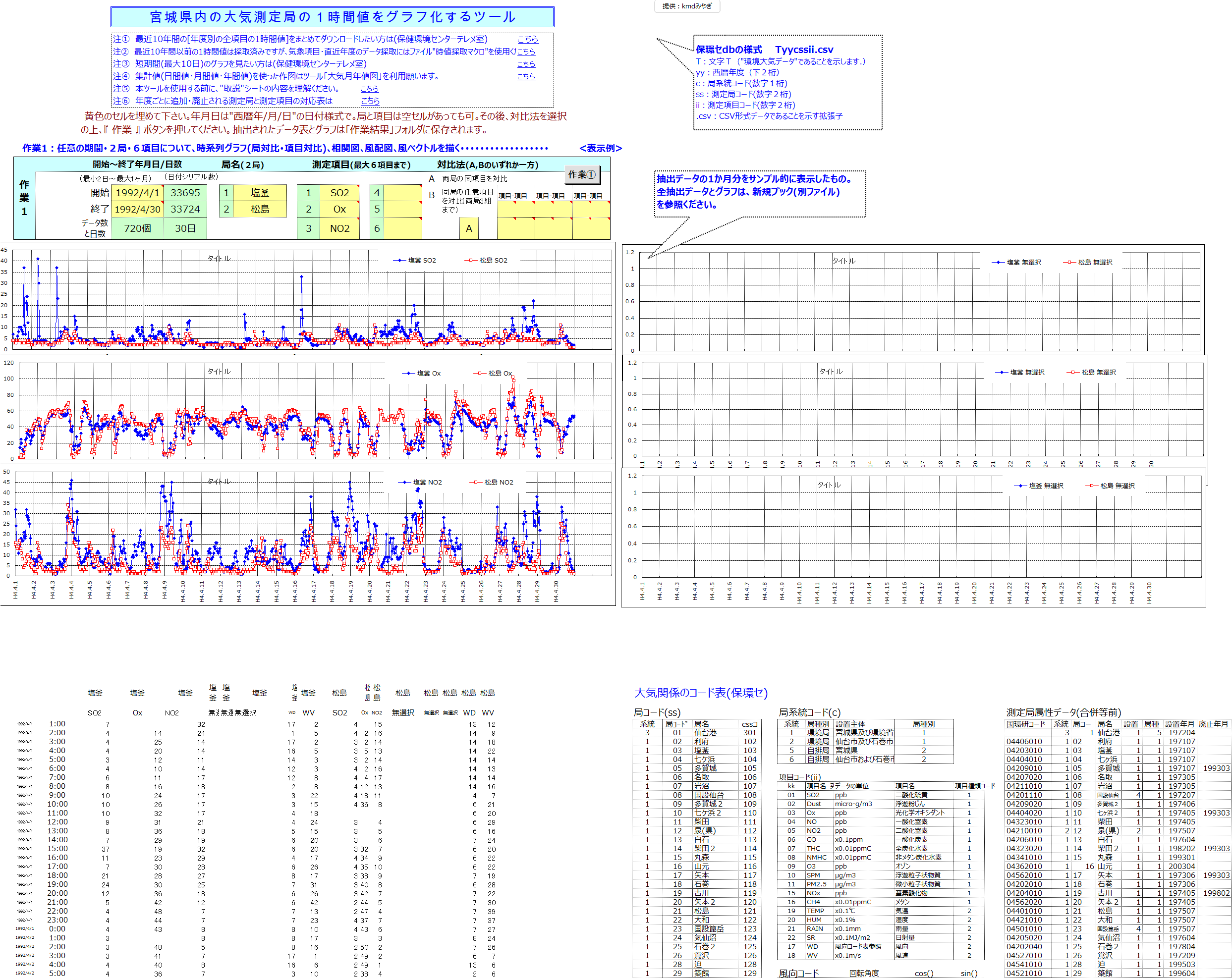This screenshot has width=1232, height=978.
Task: Click the serial number cell 33695
Action: (x=185, y=193)
